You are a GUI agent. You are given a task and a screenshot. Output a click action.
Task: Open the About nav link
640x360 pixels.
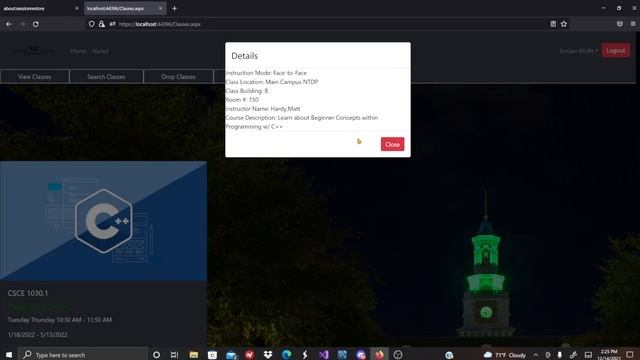pyautogui.click(x=100, y=51)
